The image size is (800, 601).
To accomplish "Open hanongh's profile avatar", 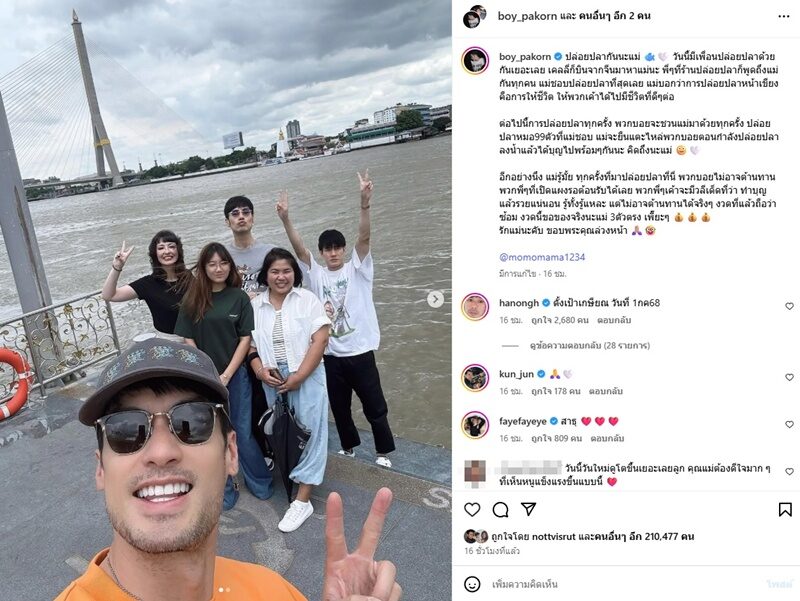I will [475, 307].
